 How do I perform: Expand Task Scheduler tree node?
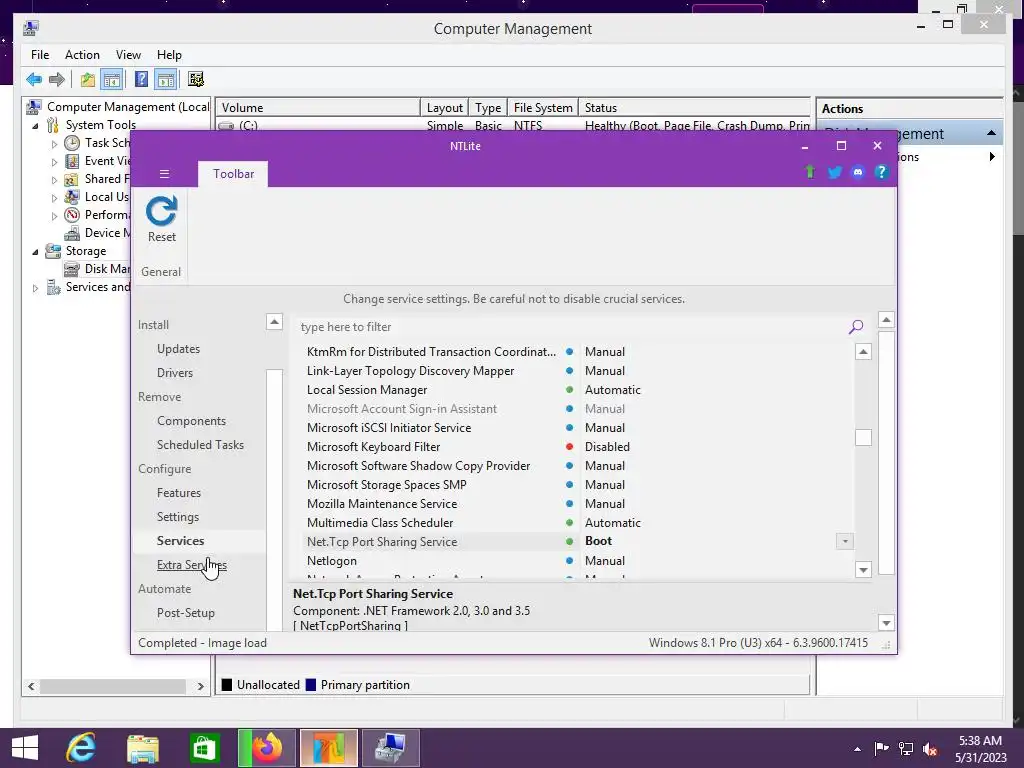(x=55, y=144)
